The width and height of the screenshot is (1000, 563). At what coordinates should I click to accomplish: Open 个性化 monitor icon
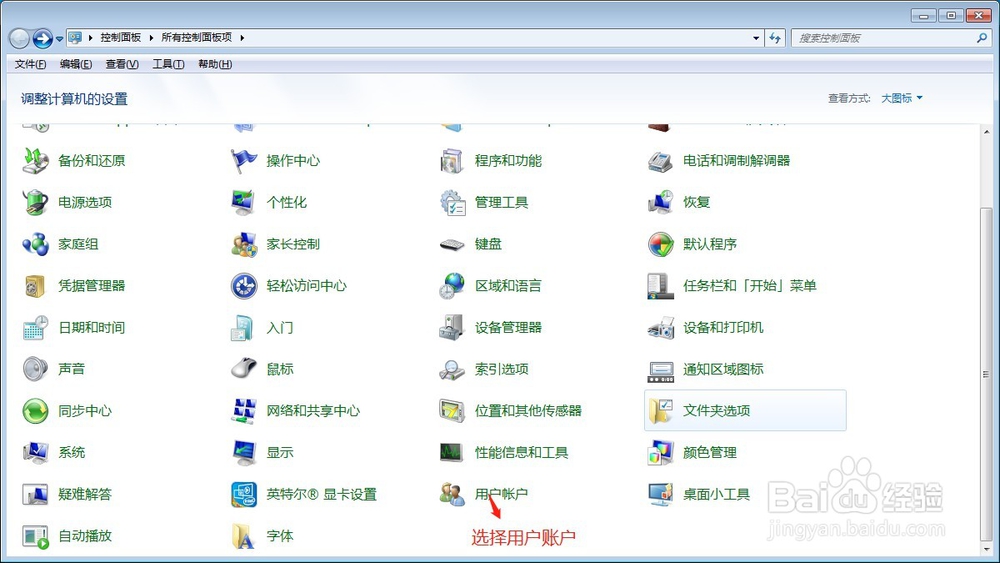[244, 202]
